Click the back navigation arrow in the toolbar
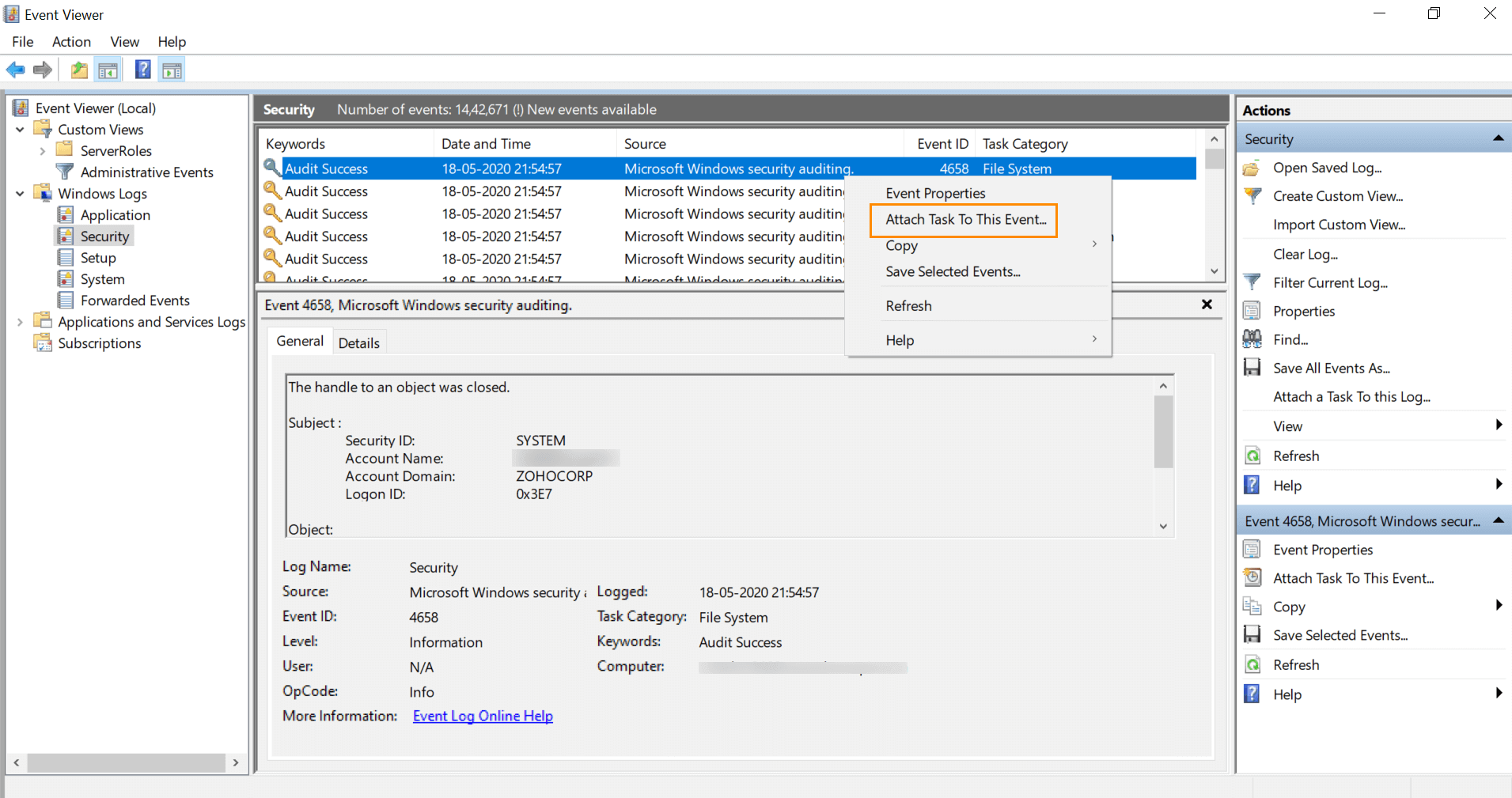The width and height of the screenshot is (1512, 798). [x=15, y=70]
